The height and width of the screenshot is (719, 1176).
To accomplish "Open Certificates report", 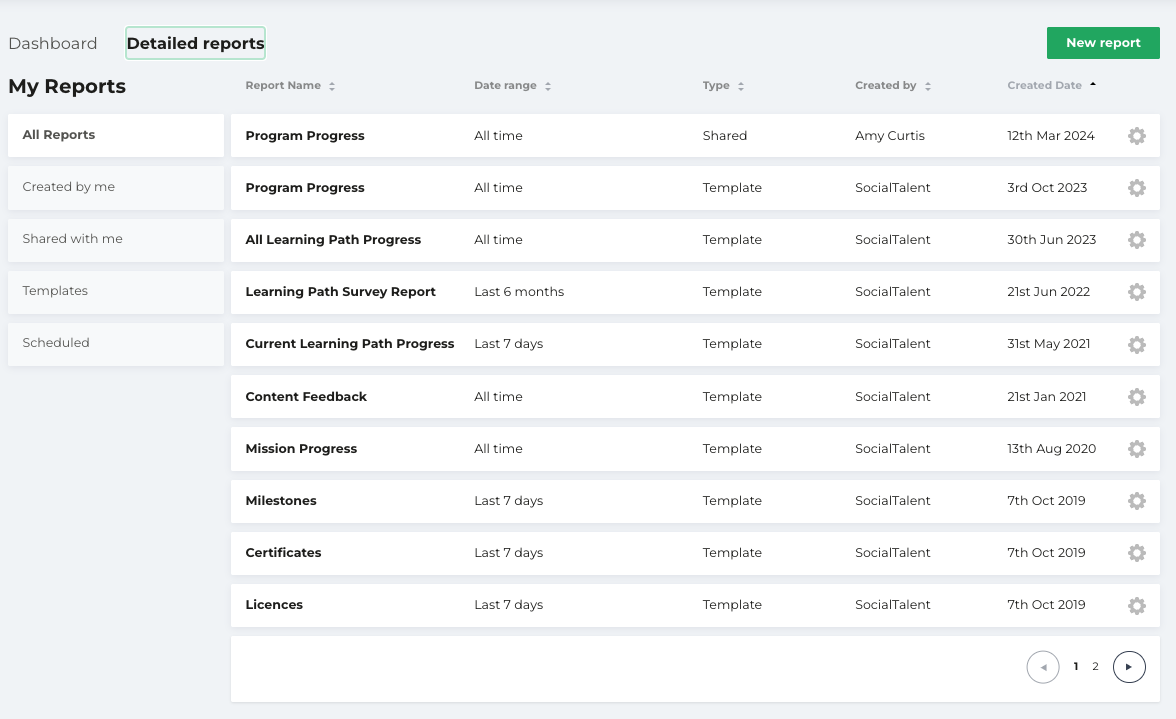I will click(x=283, y=553).
